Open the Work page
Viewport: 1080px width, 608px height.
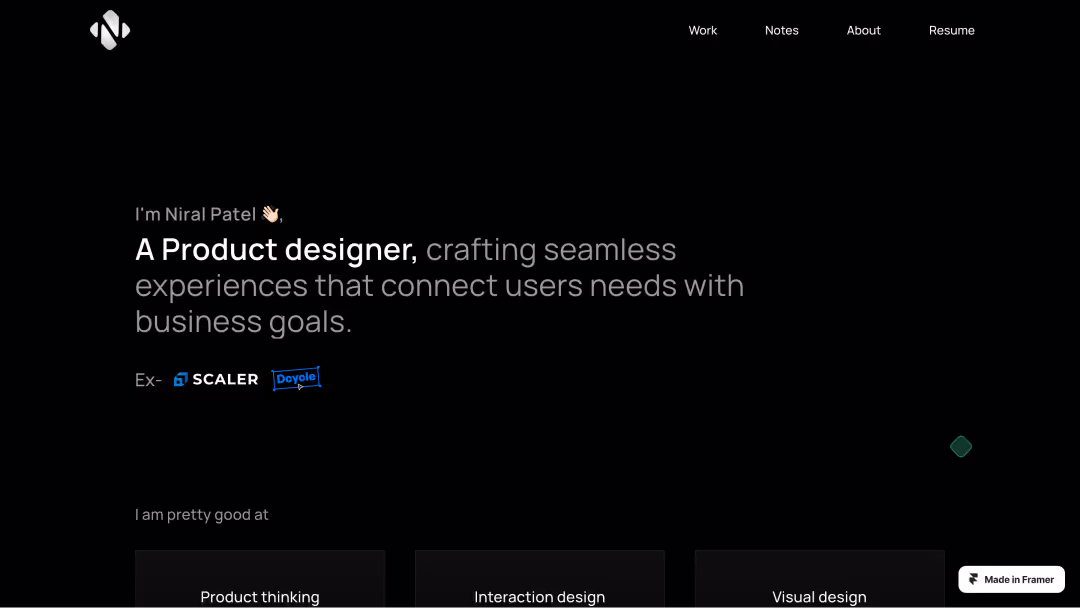point(702,30)
